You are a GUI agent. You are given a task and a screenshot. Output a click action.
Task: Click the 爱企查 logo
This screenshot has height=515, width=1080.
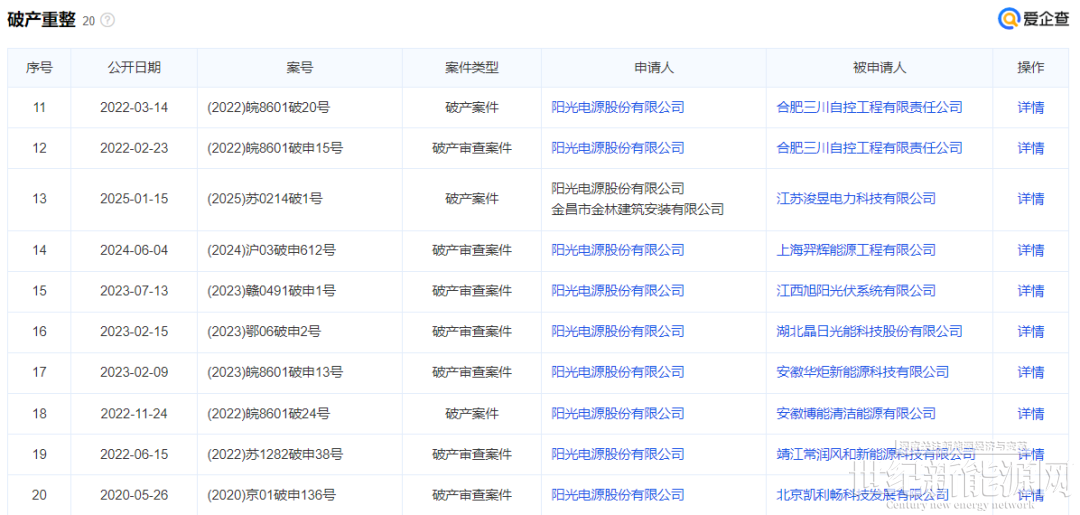point(1035,19)
